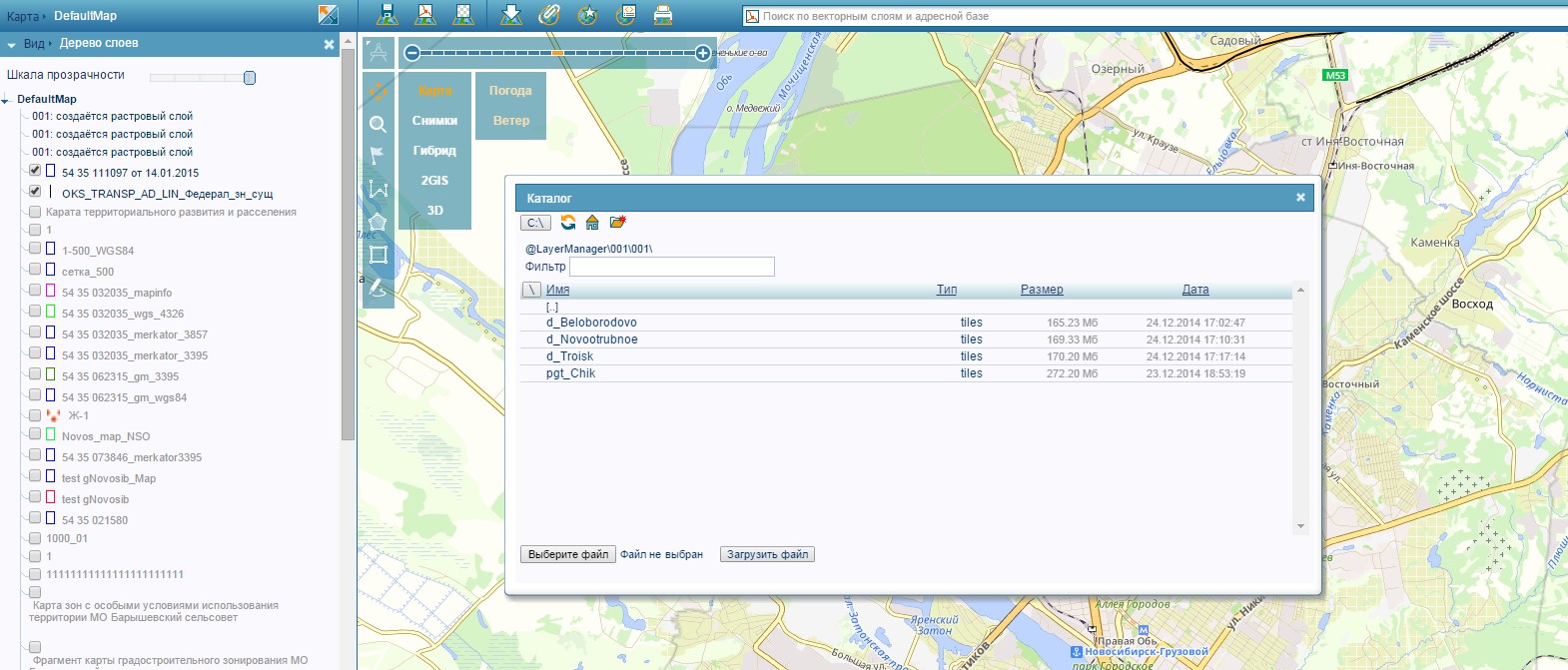Click the printer icon in top toolbar

click(x=662, y=14)
